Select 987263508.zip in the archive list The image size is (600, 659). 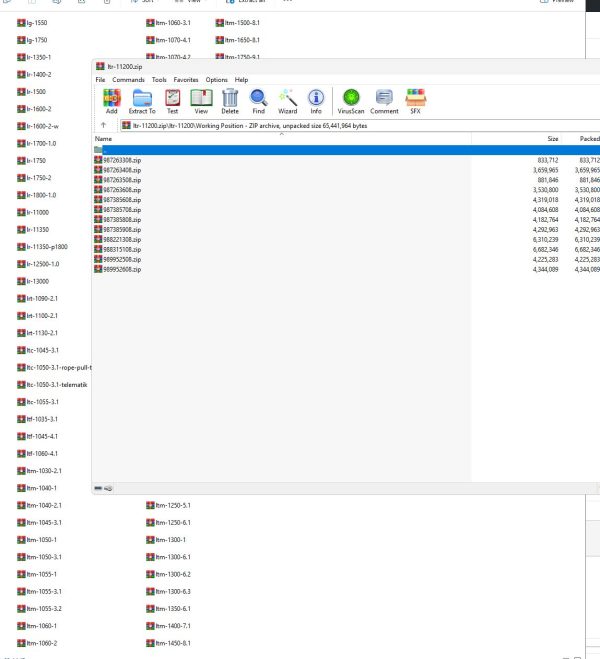(118, 180)
